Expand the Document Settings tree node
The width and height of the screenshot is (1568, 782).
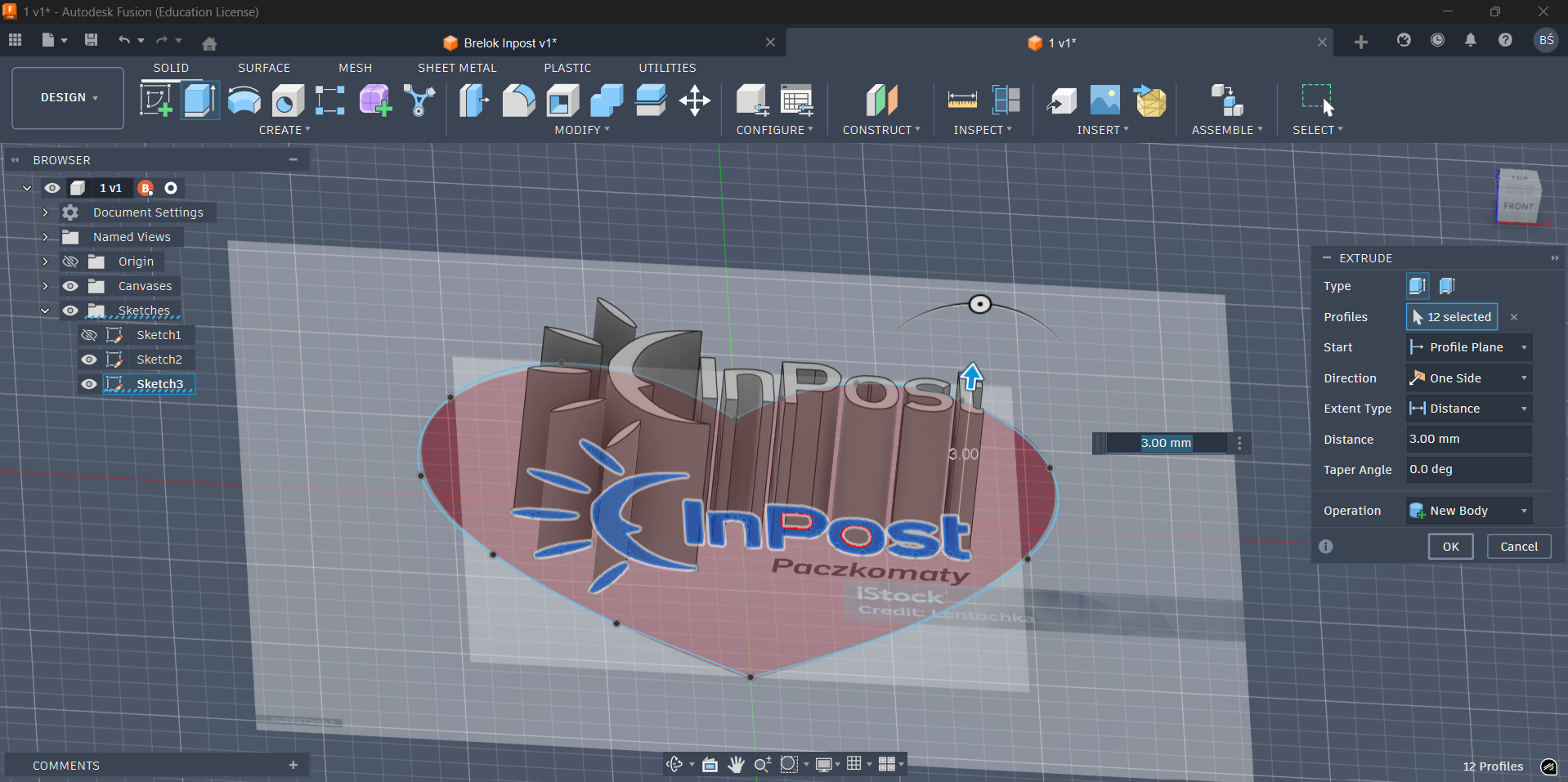click(45, 212)
